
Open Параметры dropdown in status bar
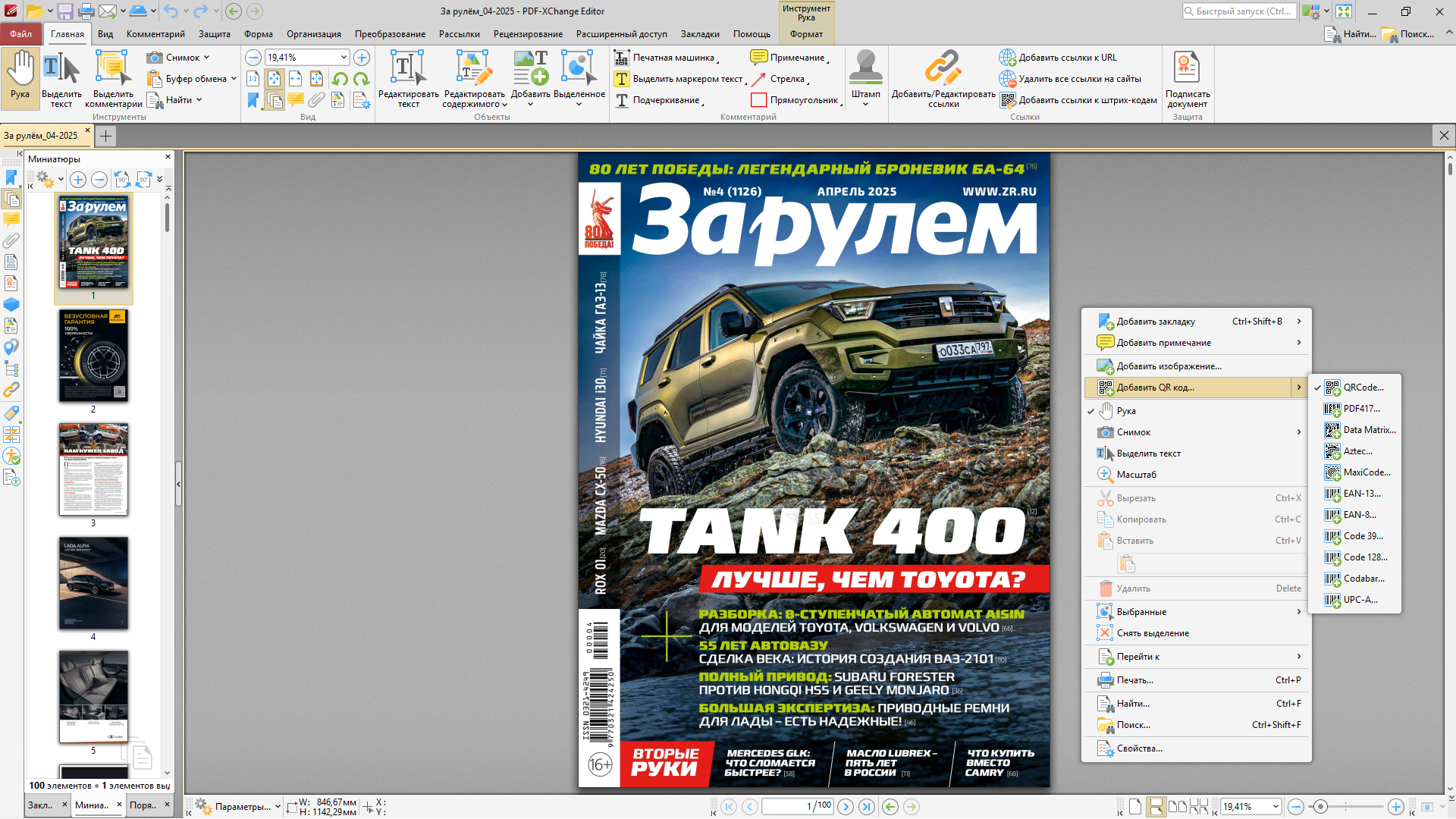click(x=238, y=807)
